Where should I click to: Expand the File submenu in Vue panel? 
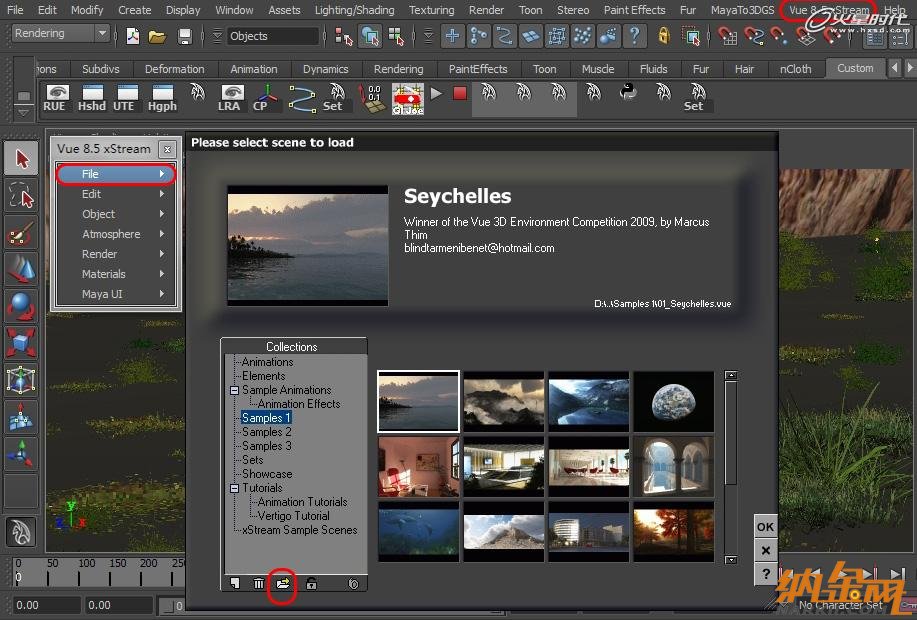pyautogui.click(x=116, y=174)
